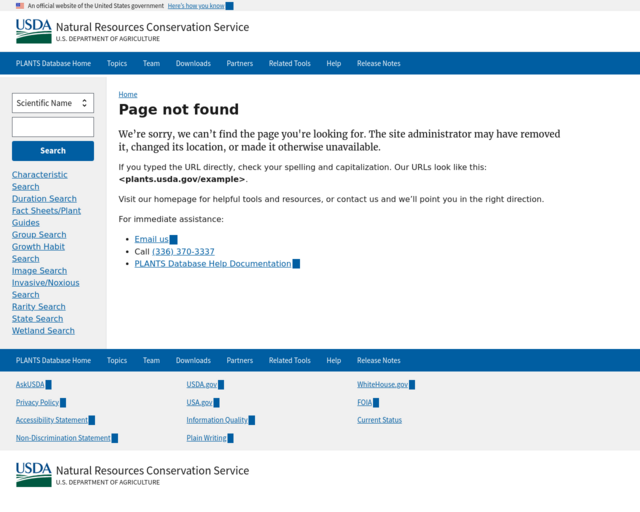Screen dimensions: 640x512
Task: Open PLANTS Database Help Documentation link
Action: pyautogui.click(x=213, y=264)
